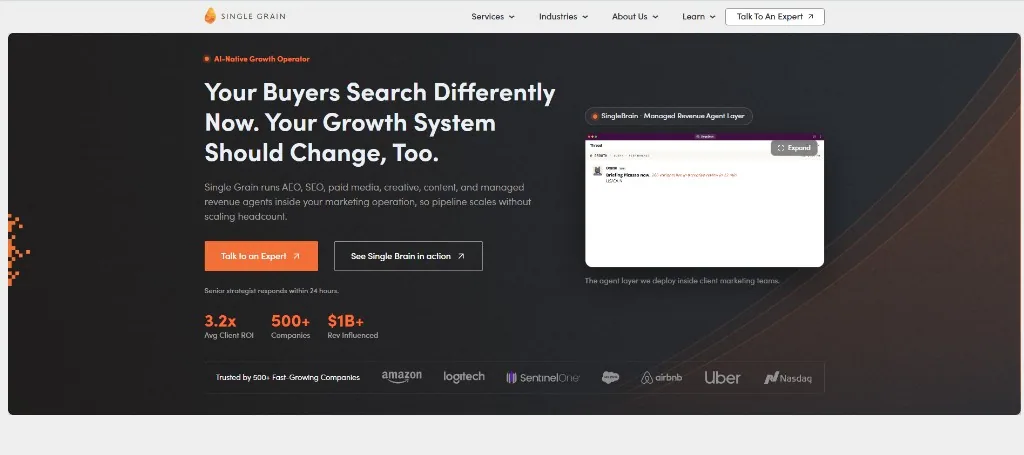Click the SINGLE GRAIN wordmark text
This screenshot has width=1024, height=455.
[253, 16]
